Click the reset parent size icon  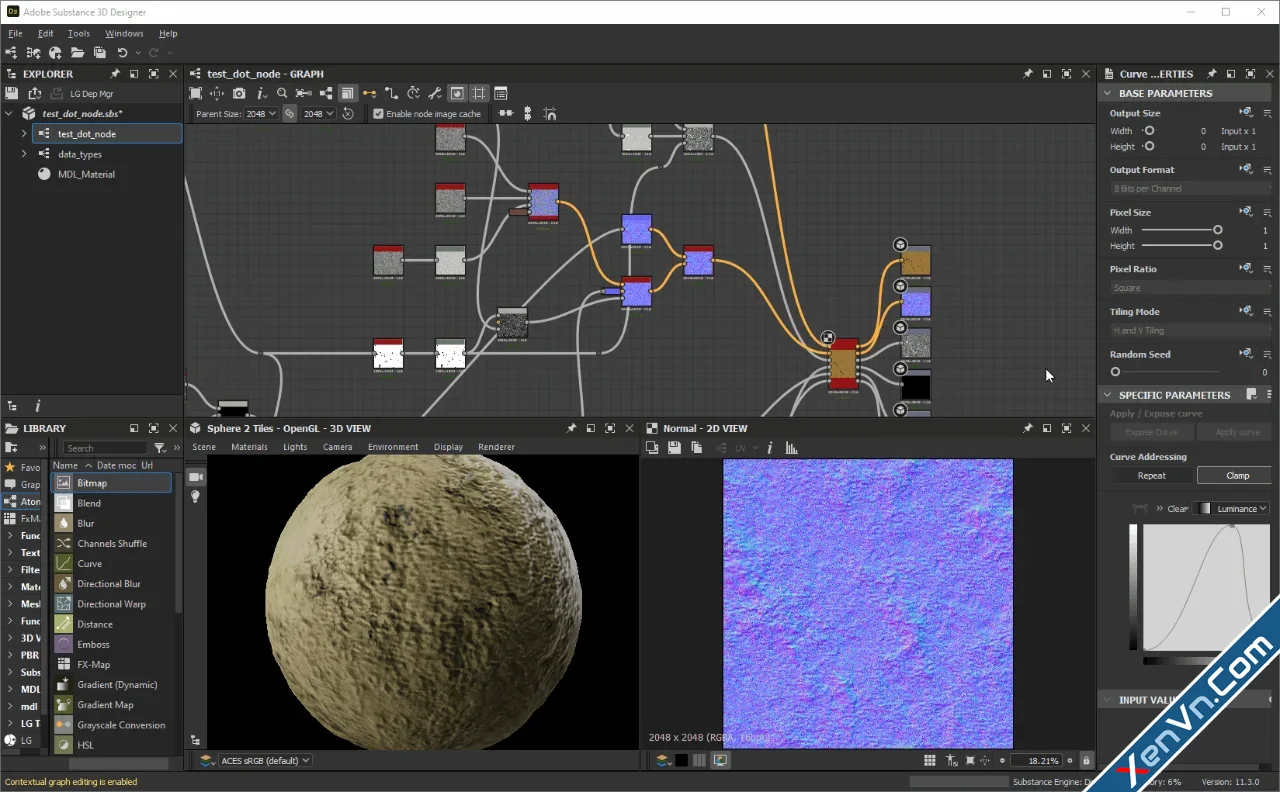coord(348,114)
